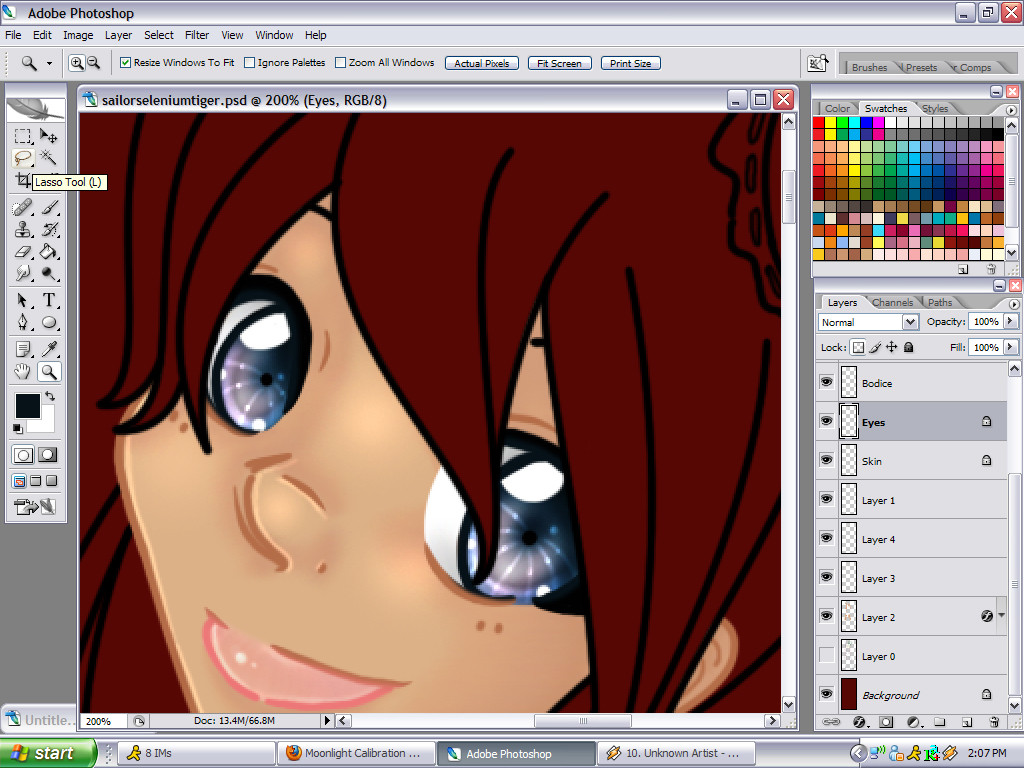Open the Brushes palette well tab

click(869, 67)
